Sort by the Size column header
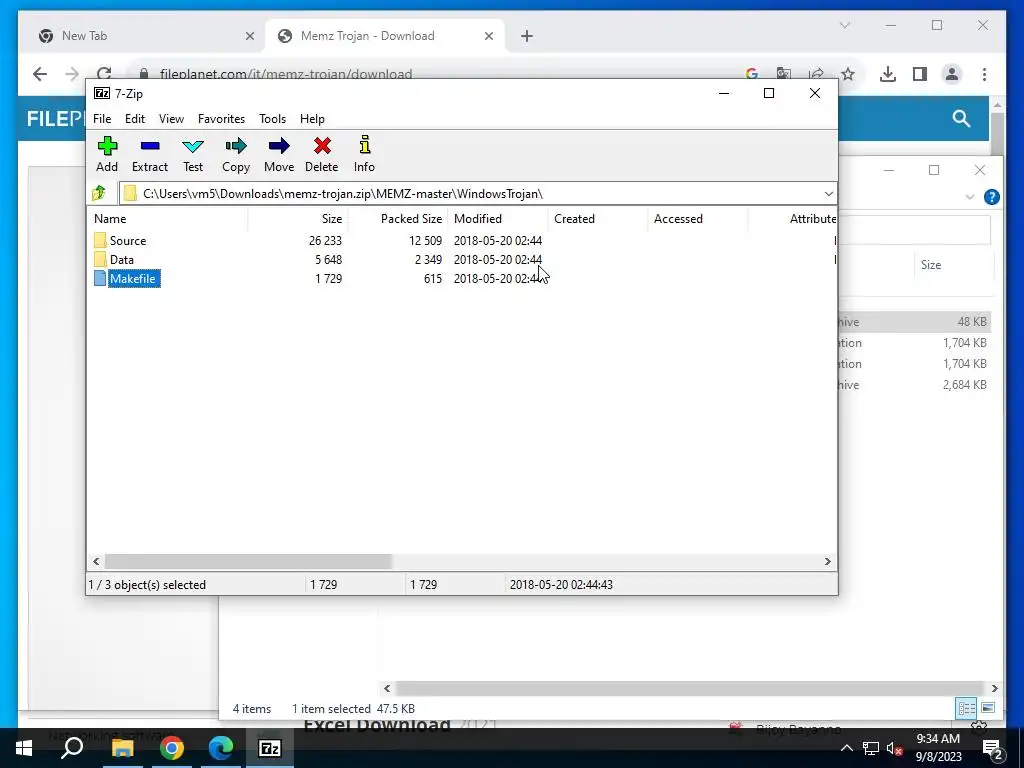 pos(297,219)
